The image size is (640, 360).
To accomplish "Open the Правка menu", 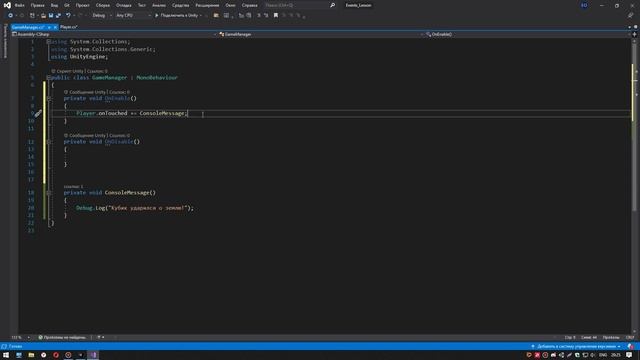I will 38,5.
